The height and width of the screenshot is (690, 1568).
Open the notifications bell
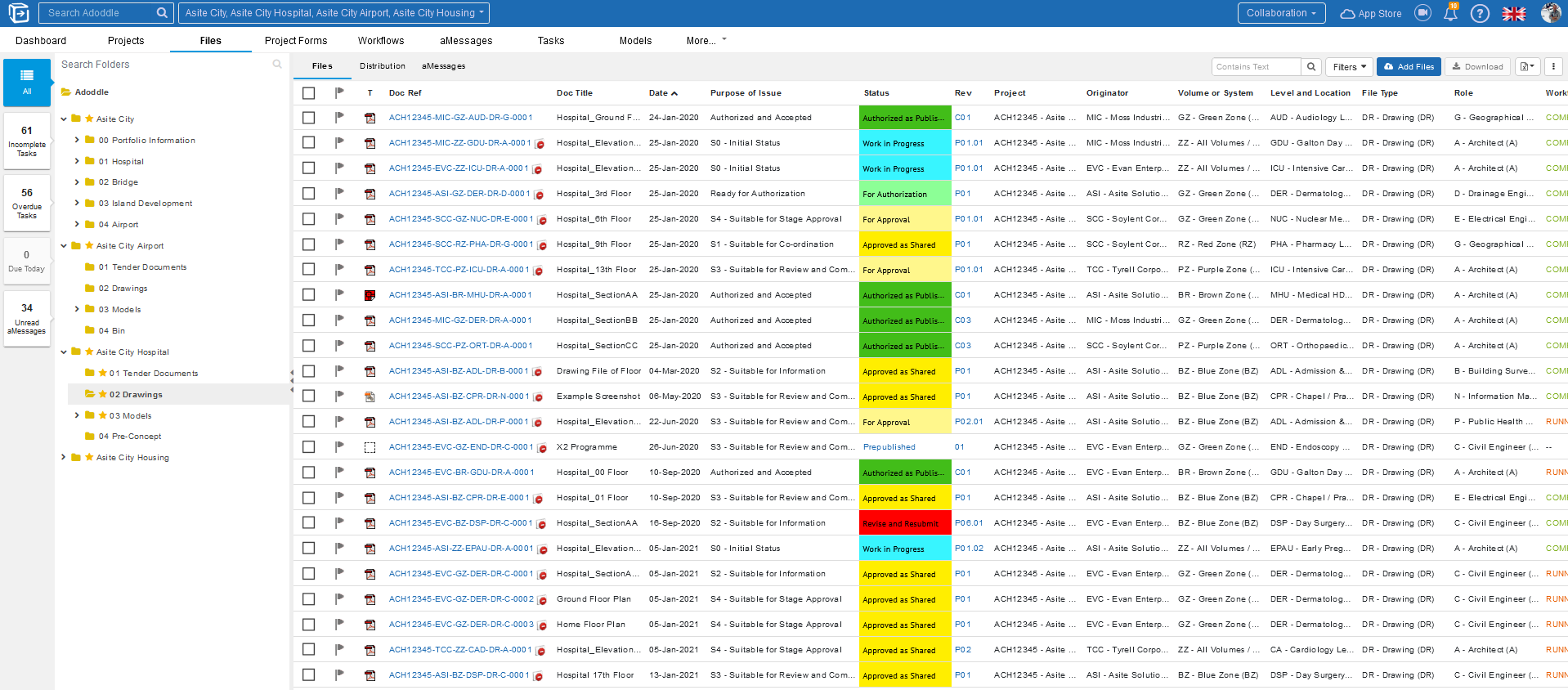pos(1451,13)
